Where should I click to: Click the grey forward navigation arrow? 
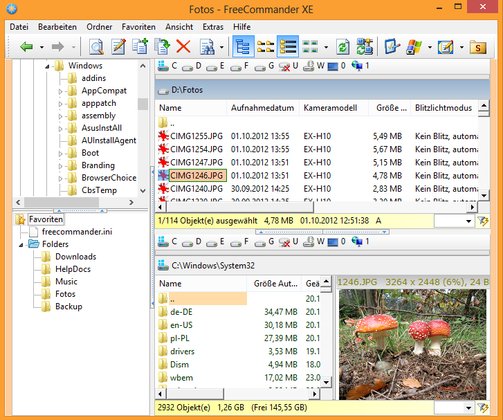pos(58,47)
